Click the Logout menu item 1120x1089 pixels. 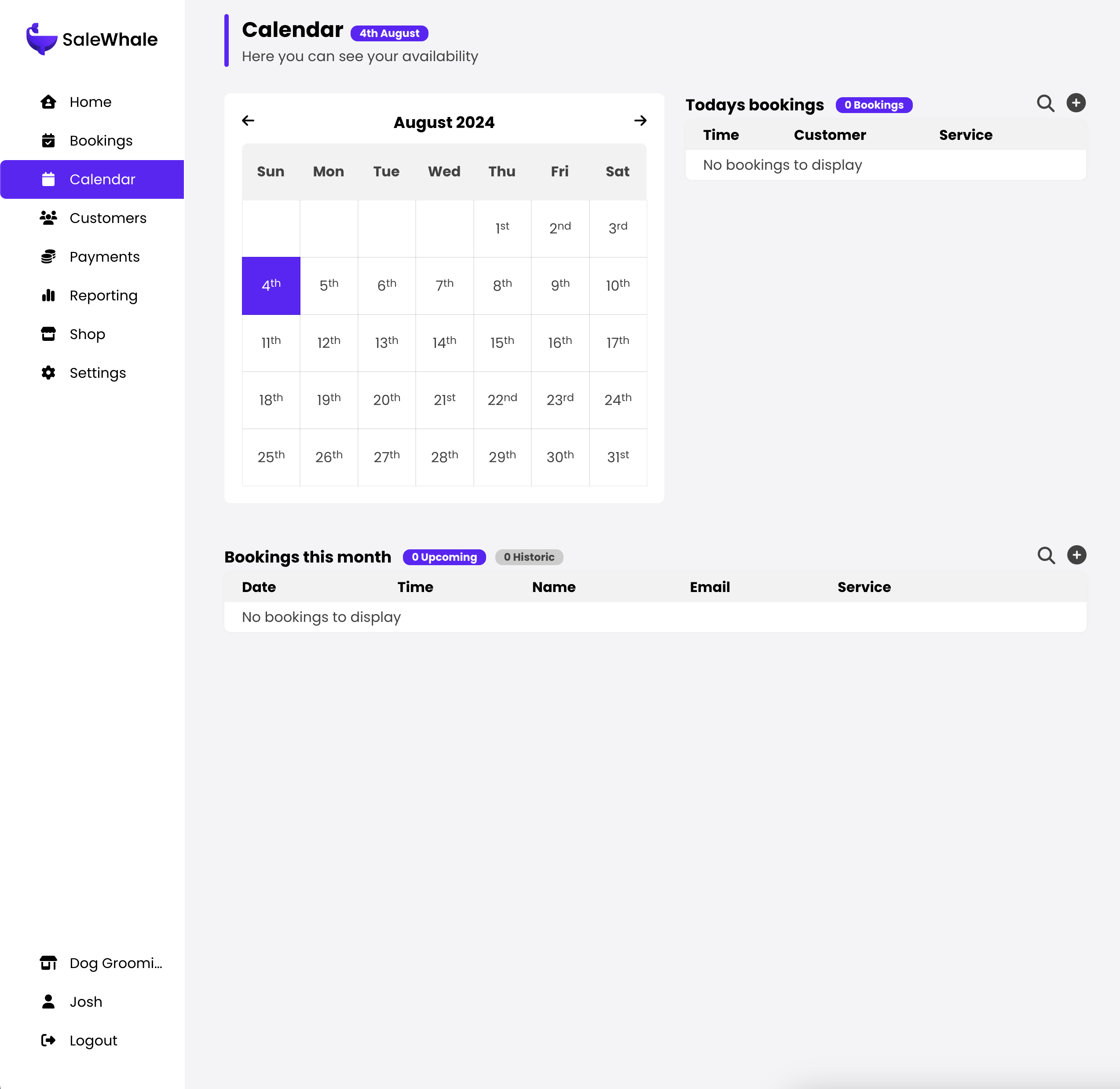[93, 1040]
